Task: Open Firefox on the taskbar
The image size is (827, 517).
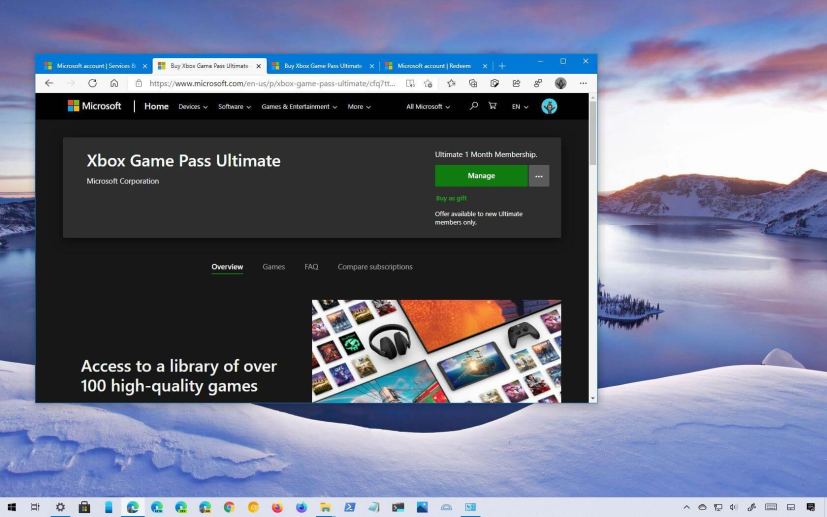Action: [277, 507]
